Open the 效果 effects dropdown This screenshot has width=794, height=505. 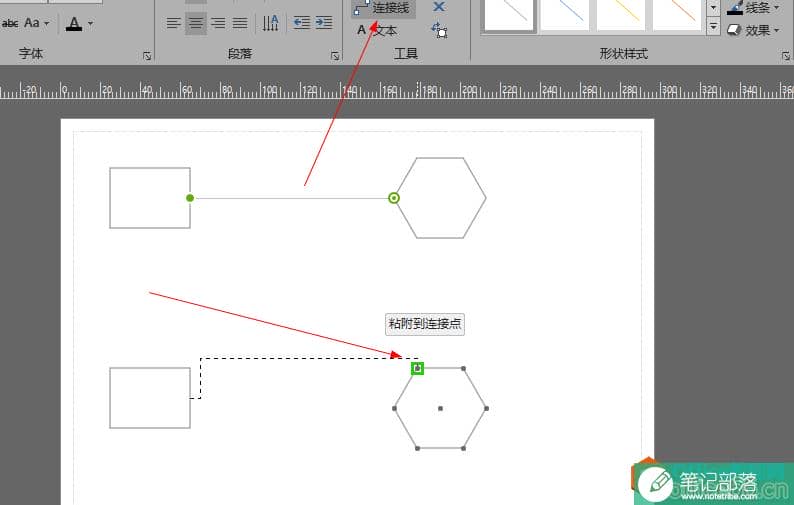point(753,30)
